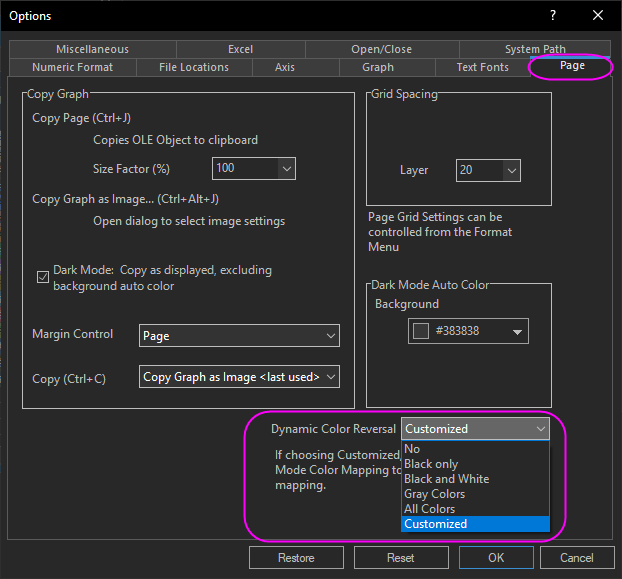This screenshot has width=622, height=579.
Task: Choose 'Black only' from the list
Action: tap(431, 464)
